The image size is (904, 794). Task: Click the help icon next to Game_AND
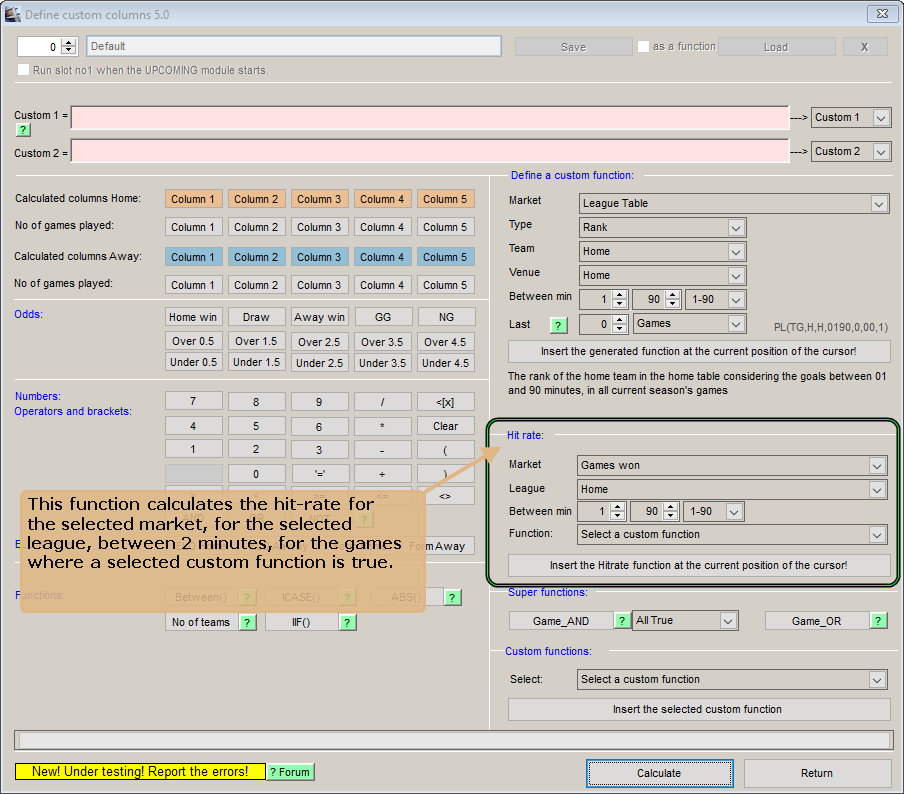[x=622, y=620]
